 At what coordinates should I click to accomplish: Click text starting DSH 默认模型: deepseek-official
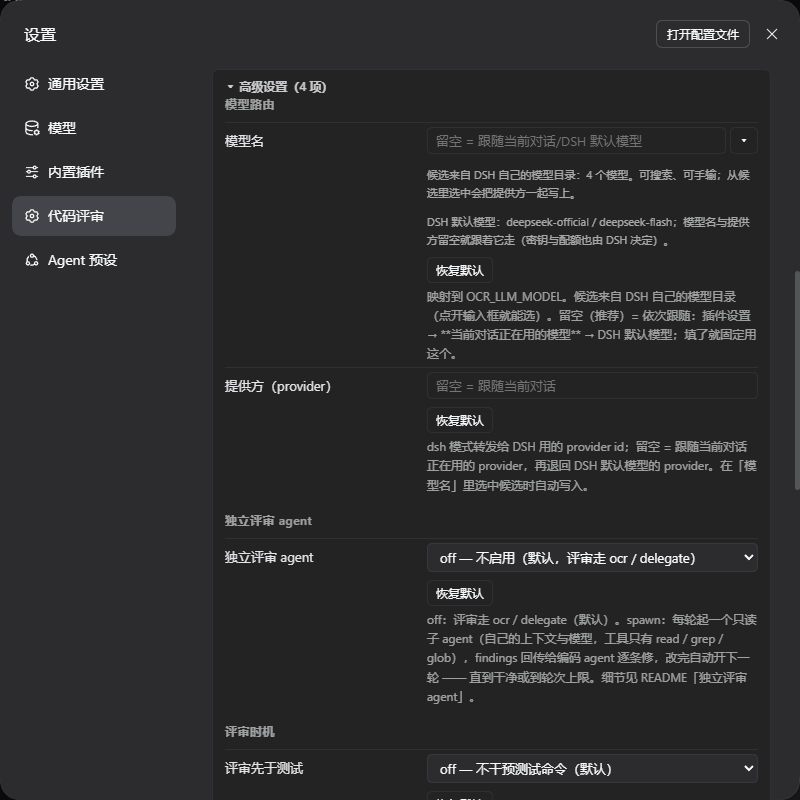[x=588, y=231]
